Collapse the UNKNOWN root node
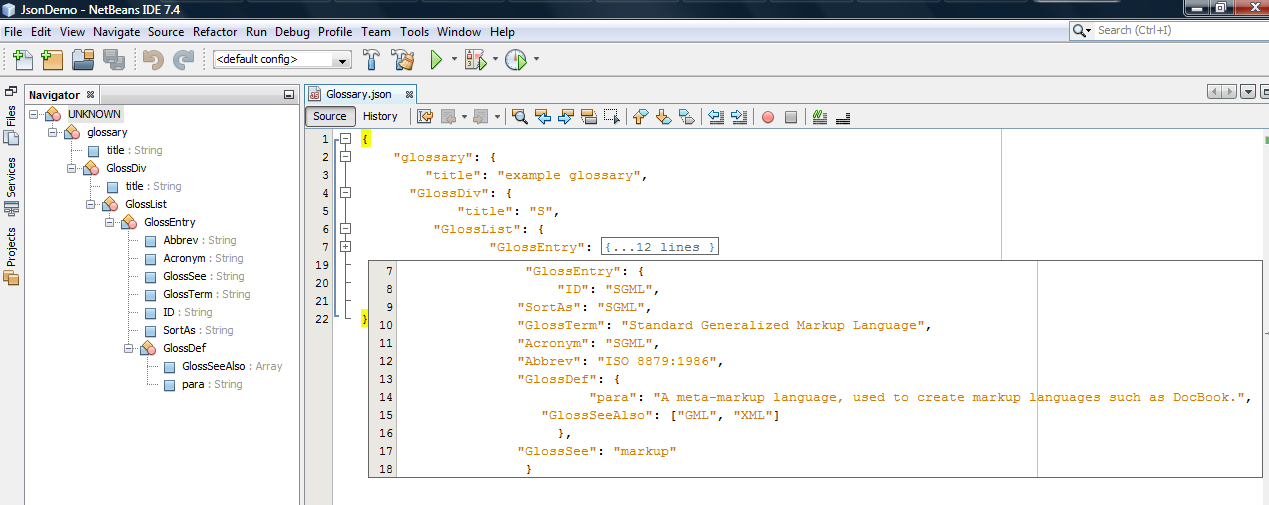Viewport: 1269px width, 505px height. pyautogui.click(x=33, y=114)
